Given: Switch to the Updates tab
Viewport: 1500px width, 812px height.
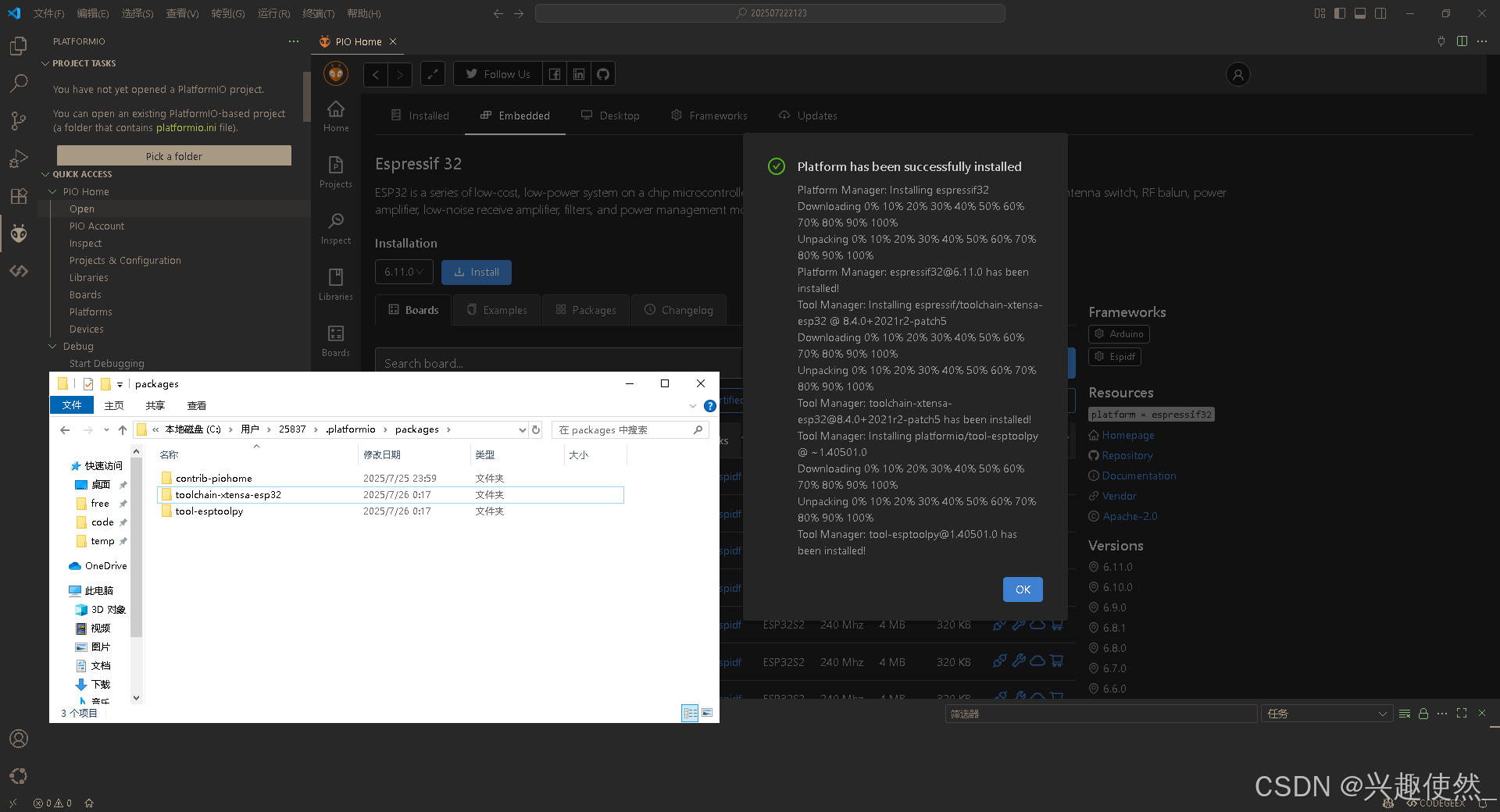Looking at the screenshot, I should pos(808,116).
